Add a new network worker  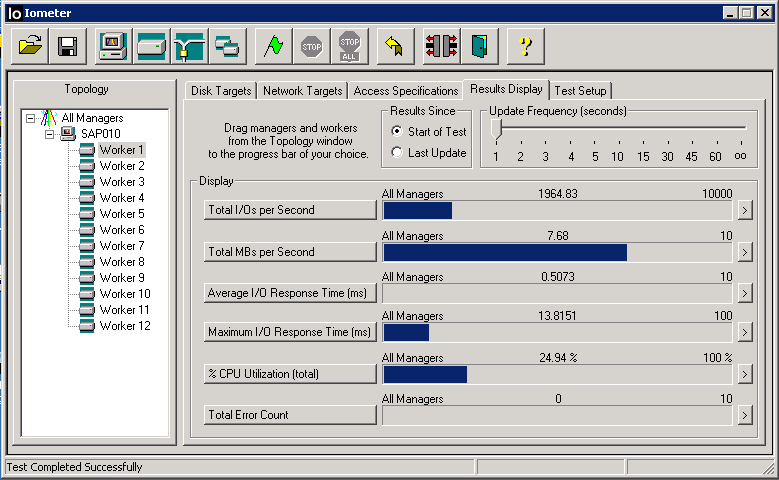189,47
